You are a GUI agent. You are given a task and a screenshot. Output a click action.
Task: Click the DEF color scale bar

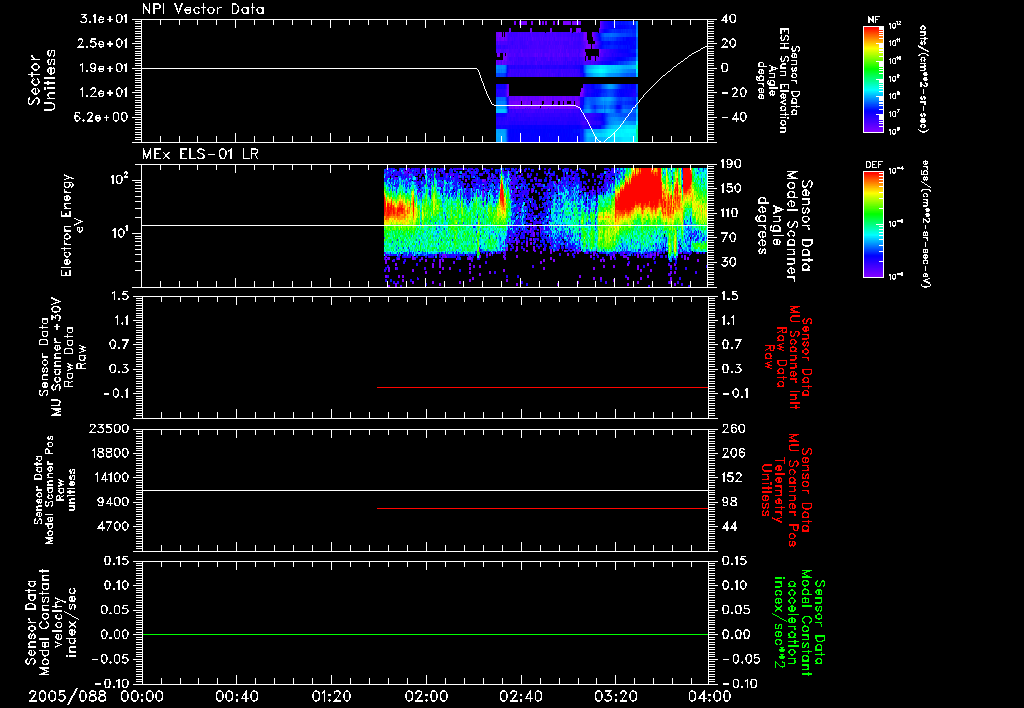click(873, 223)
